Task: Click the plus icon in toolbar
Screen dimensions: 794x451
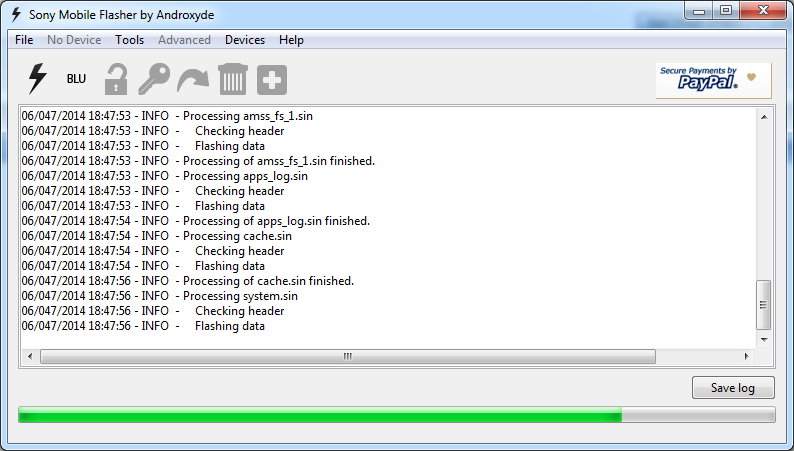Action: click(x=272, y=80)
